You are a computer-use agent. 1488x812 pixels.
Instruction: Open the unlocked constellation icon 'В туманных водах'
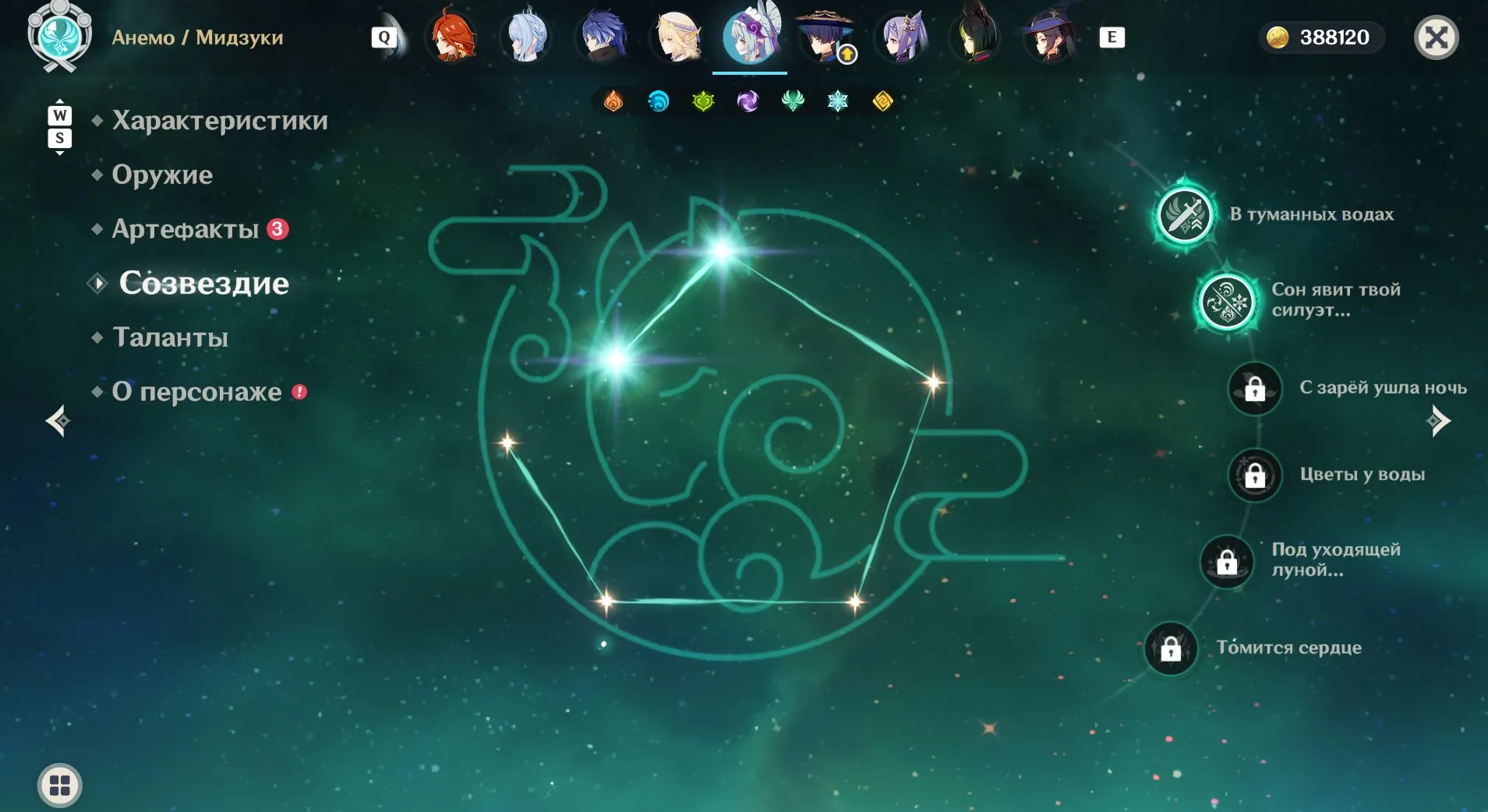coord(1185,215)
